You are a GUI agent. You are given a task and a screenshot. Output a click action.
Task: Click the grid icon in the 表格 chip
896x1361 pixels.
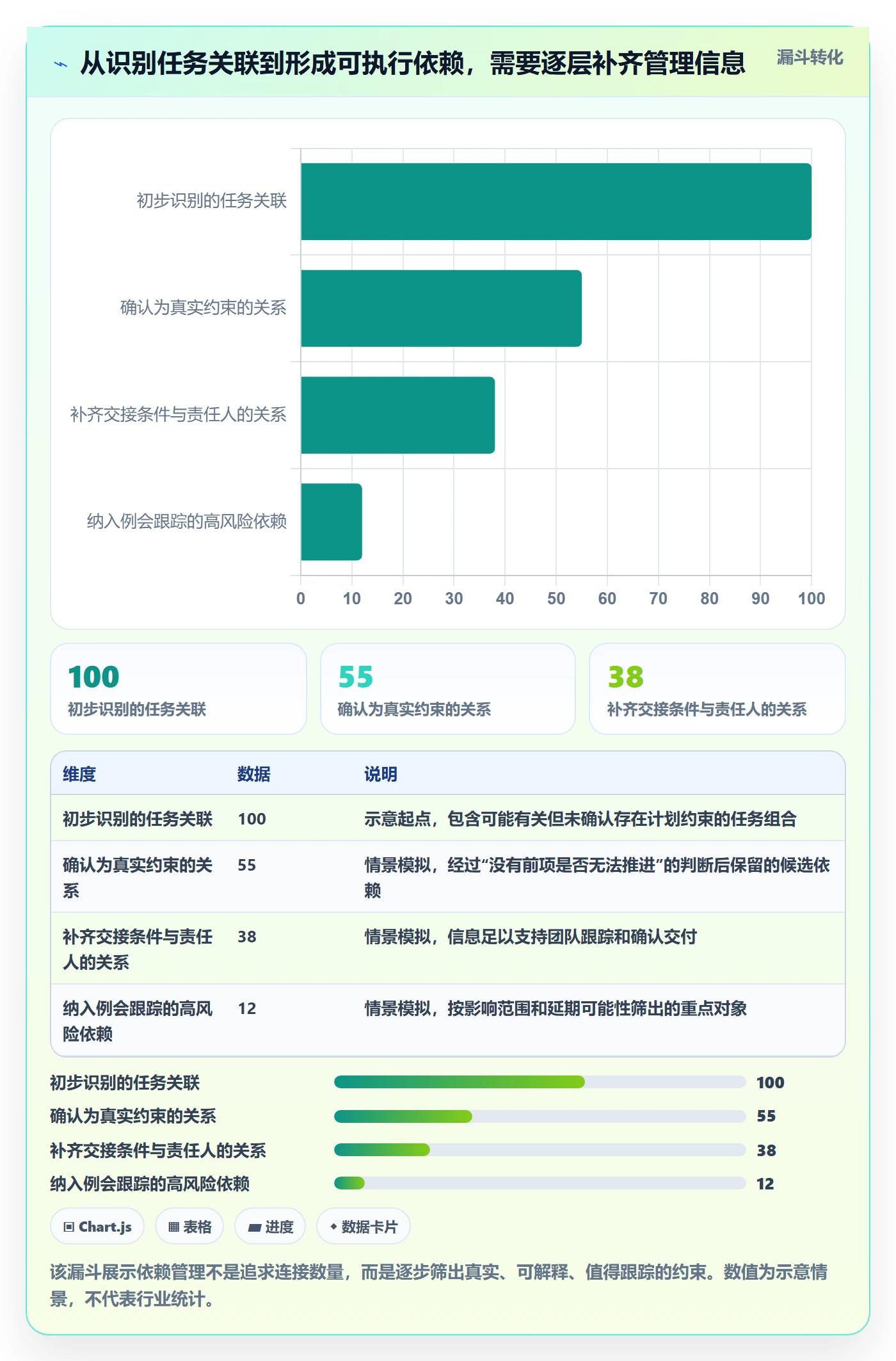(173, 1227)
